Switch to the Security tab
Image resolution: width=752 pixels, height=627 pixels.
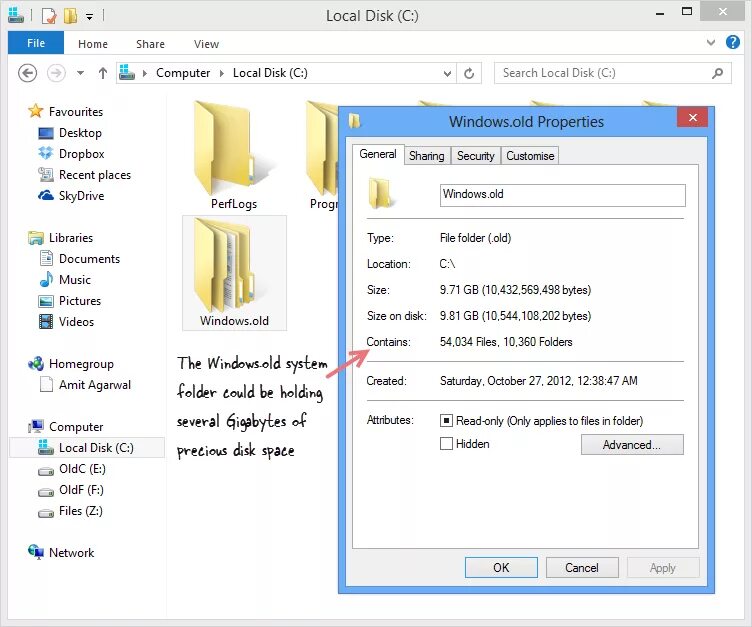[475, 156]
